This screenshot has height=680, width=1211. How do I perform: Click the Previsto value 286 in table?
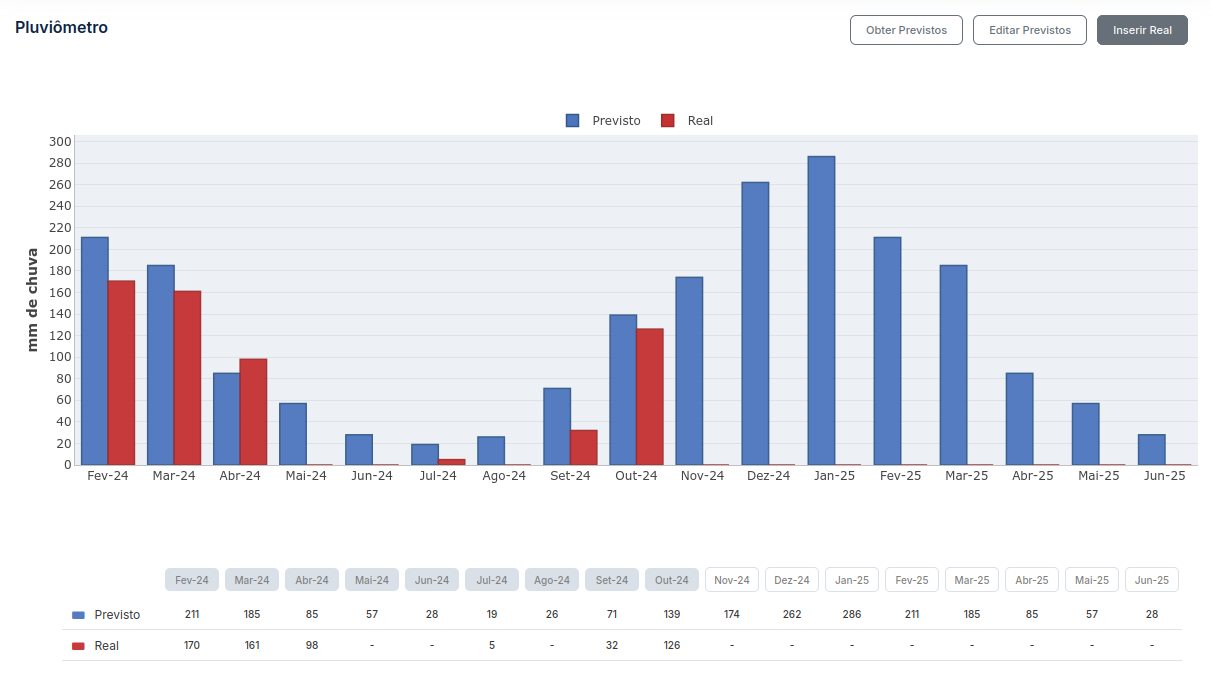pyautogui.click(x=852, y=615)
